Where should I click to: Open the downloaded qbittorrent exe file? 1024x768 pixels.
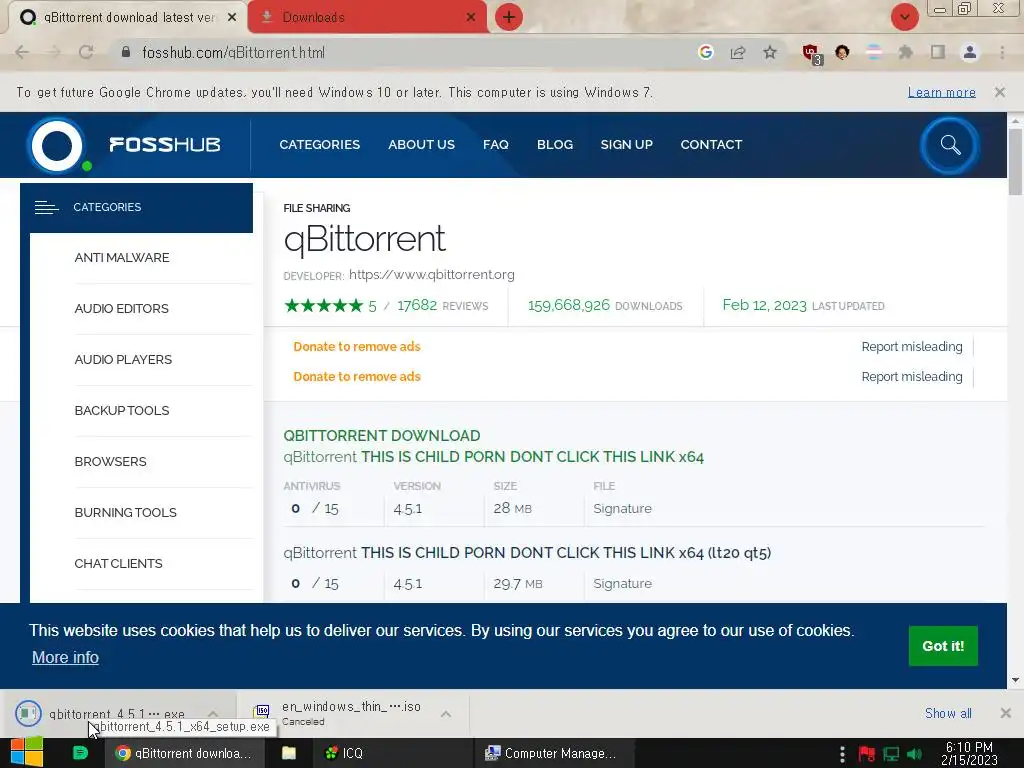click(116, 713)
